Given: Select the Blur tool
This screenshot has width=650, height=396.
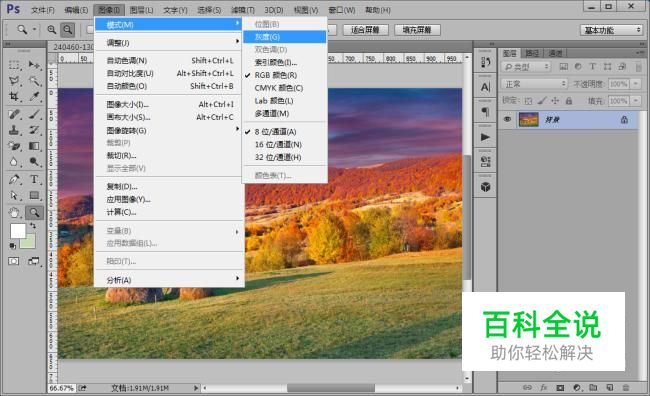Looking at the screenshot, I should click(14, 161).
